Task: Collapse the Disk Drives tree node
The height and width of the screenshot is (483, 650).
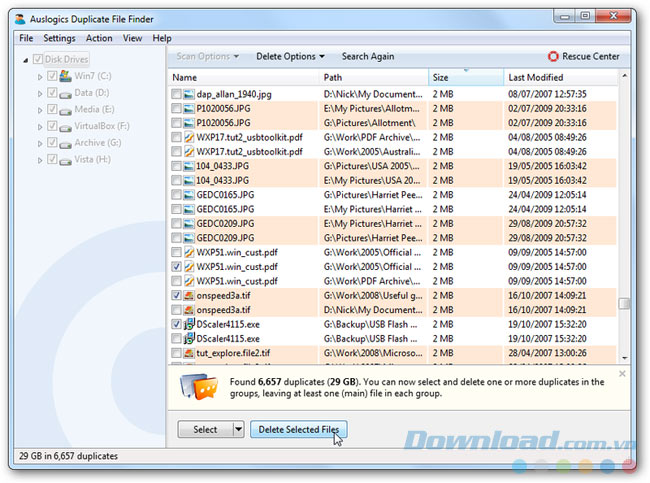Action: (26, 60)
